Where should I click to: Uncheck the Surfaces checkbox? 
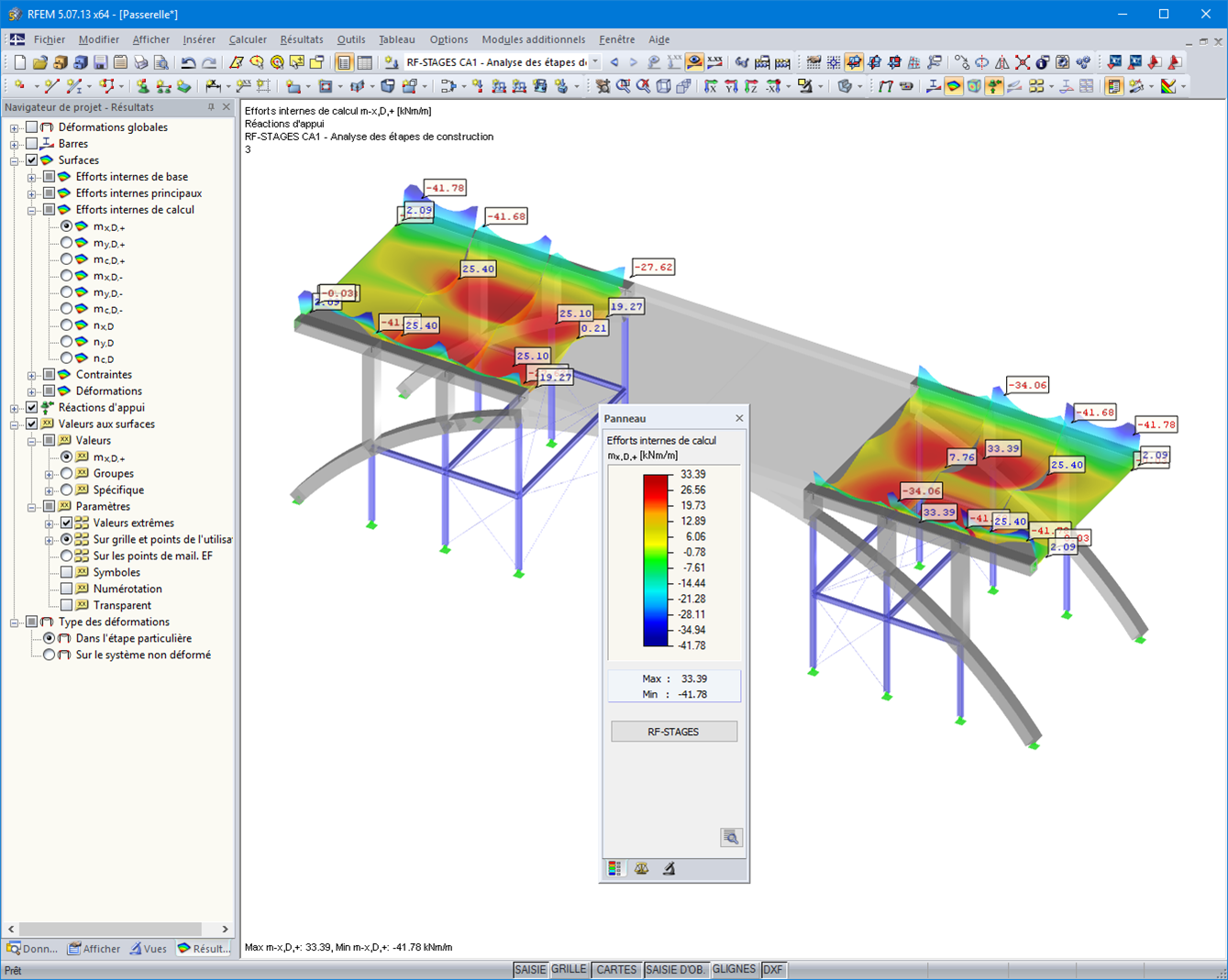click(32, 160)
